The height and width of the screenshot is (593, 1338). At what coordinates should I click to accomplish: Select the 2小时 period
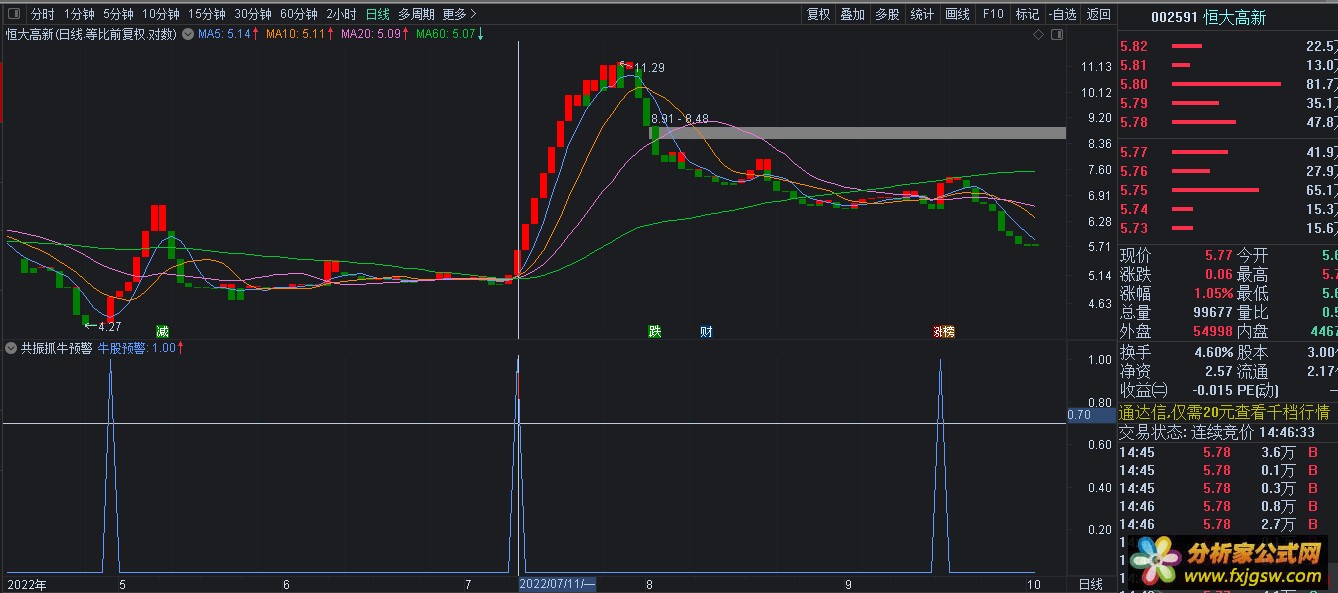pyautogui.click(x=341, y=14)
